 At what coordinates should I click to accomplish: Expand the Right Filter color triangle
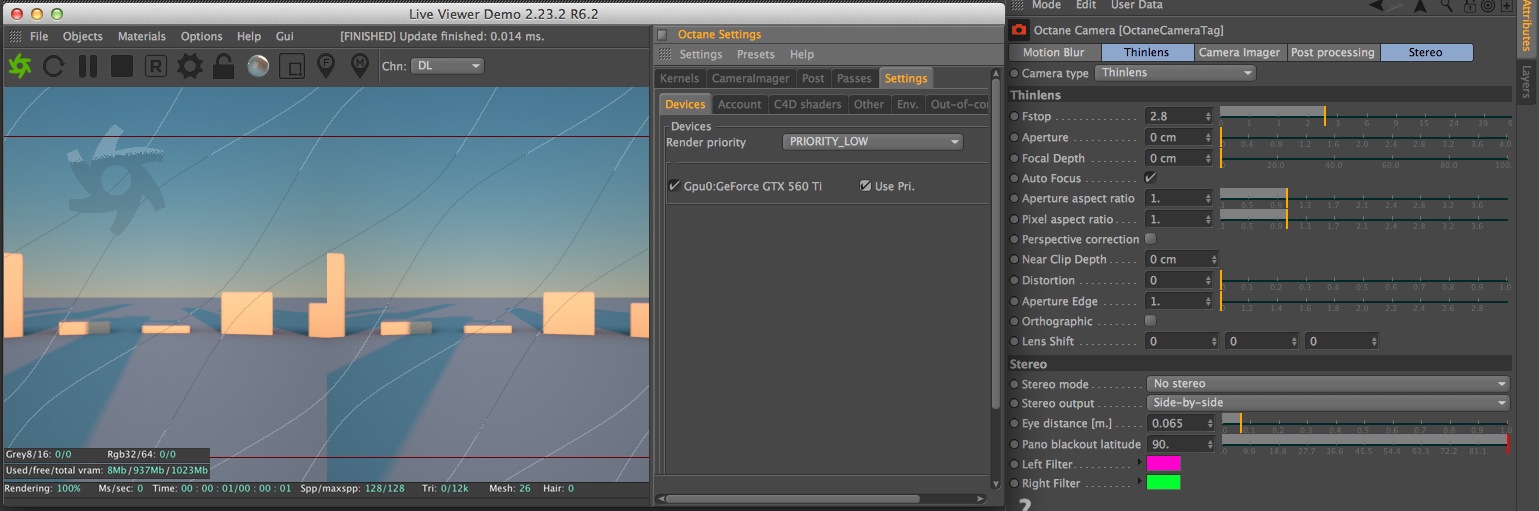pos(1141,483)
